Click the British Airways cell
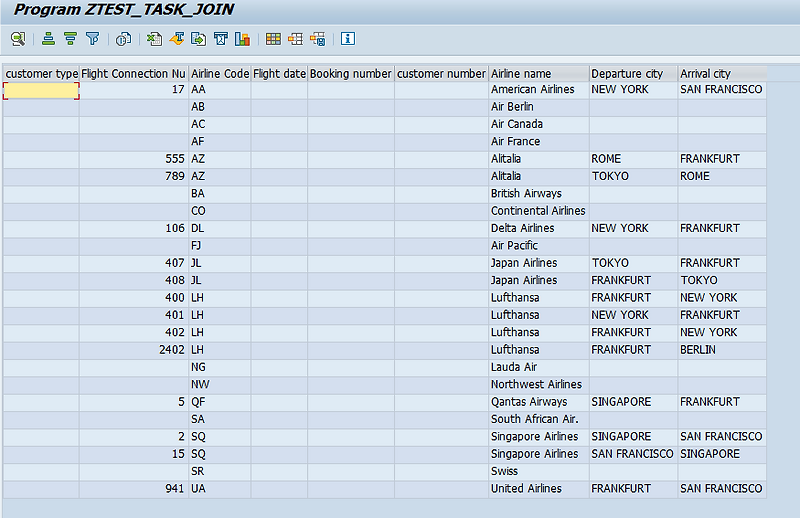This screenshot has width=800, height=518. tap(539, 194)
